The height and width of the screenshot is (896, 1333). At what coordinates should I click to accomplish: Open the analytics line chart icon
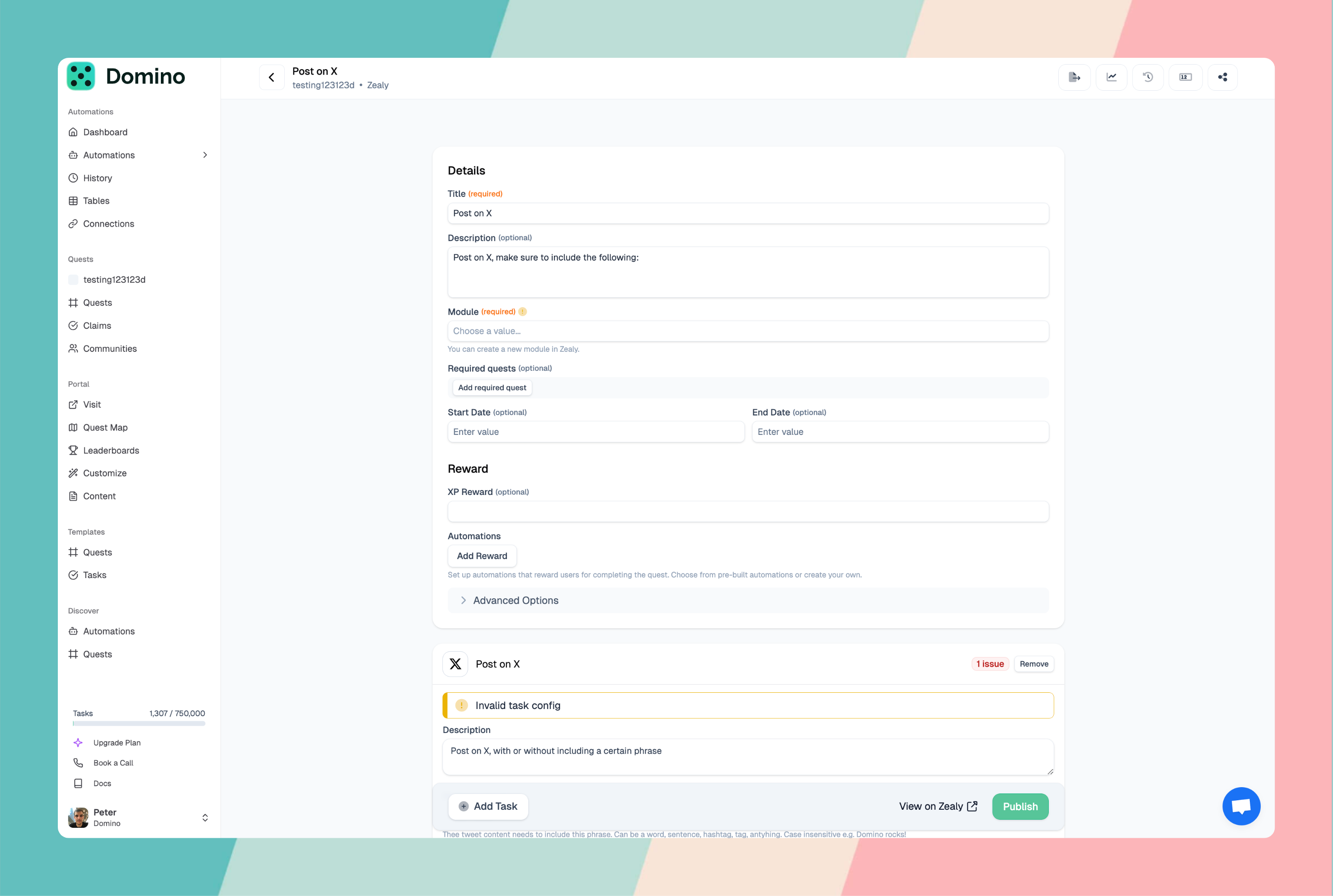point(1111,77)
